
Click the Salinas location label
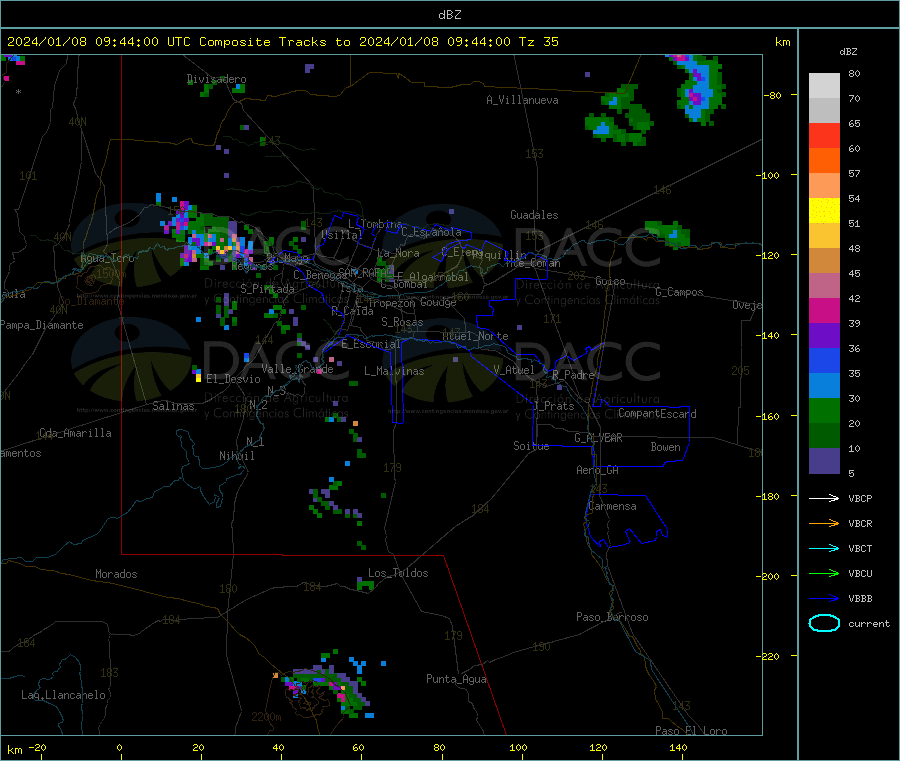[173, 406]
